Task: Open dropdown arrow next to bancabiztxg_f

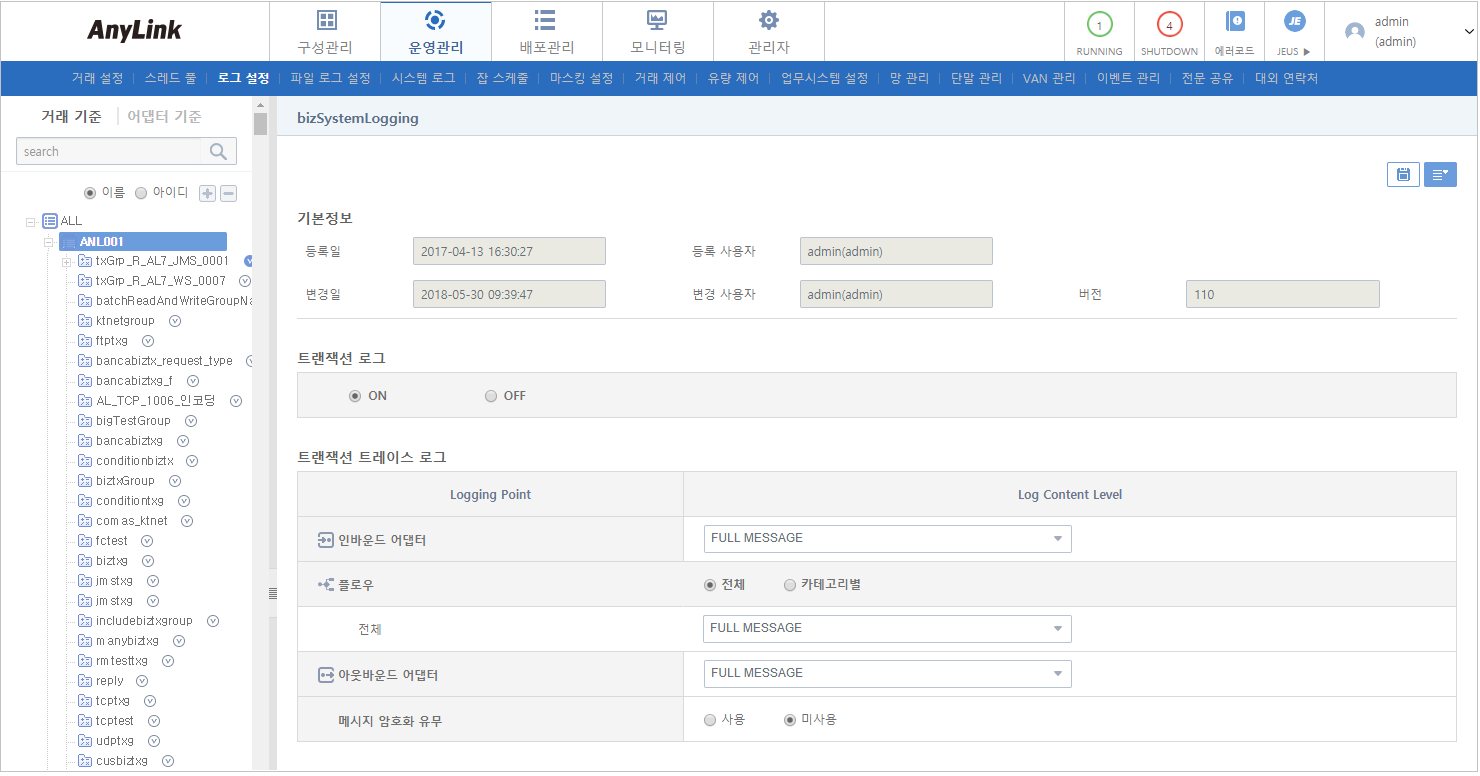Action: [193, 381]
